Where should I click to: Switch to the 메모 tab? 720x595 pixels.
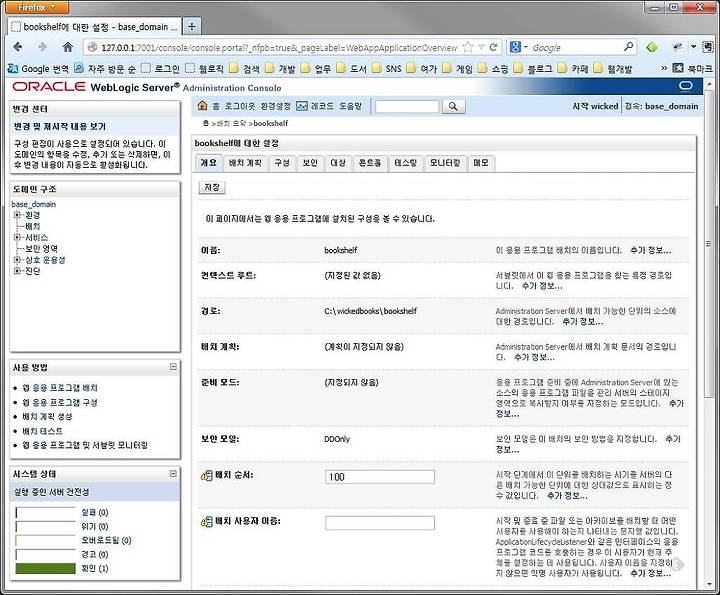[x=481, y=163]
